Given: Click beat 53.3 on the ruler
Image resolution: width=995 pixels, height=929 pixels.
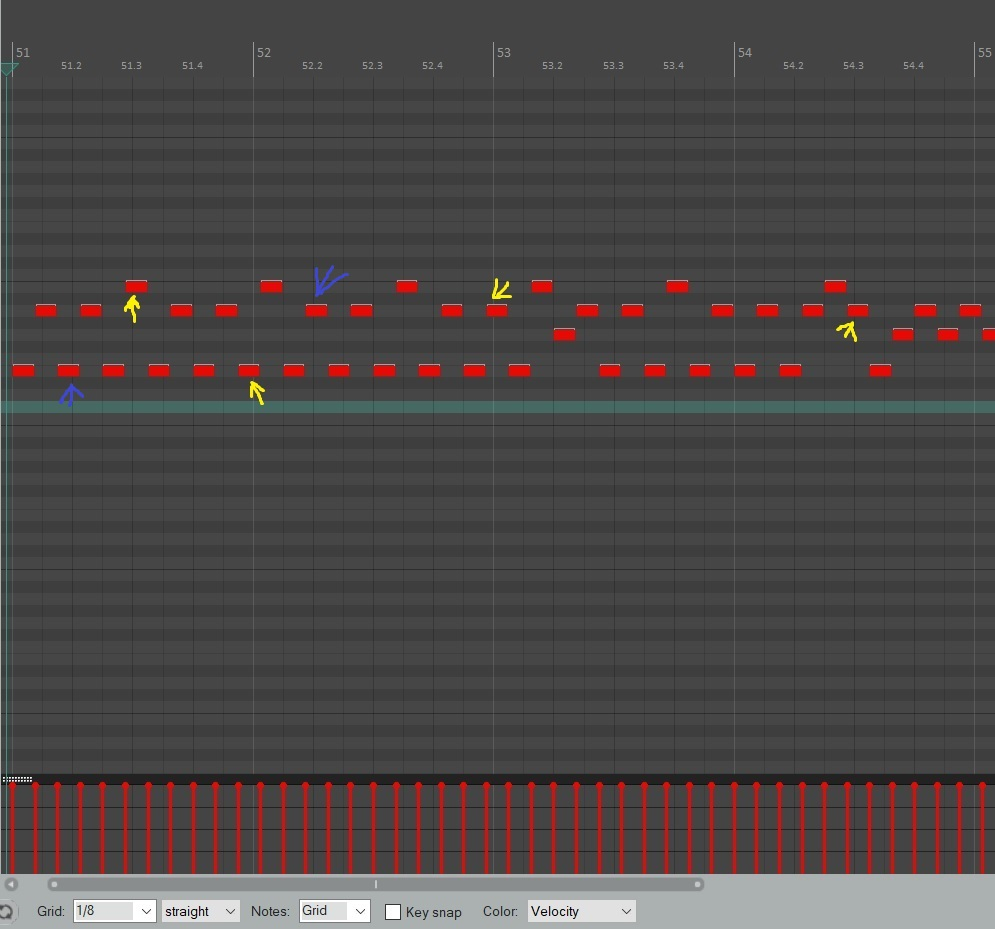Looking at the screenshot, I should 613,66.
